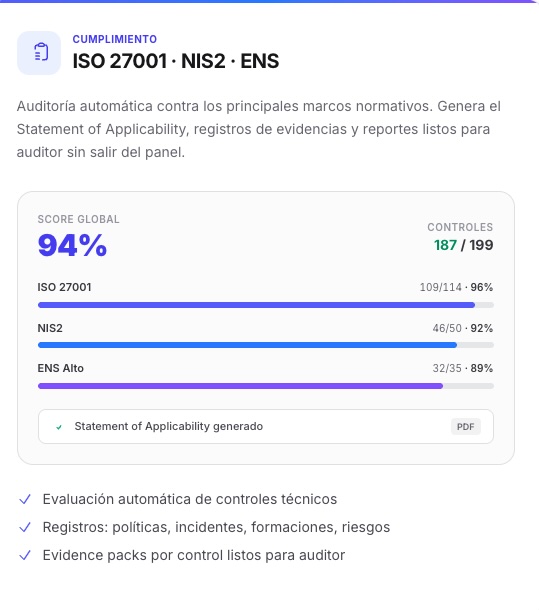Click the ISO 27001 progress bar

(x=266, y=305)
